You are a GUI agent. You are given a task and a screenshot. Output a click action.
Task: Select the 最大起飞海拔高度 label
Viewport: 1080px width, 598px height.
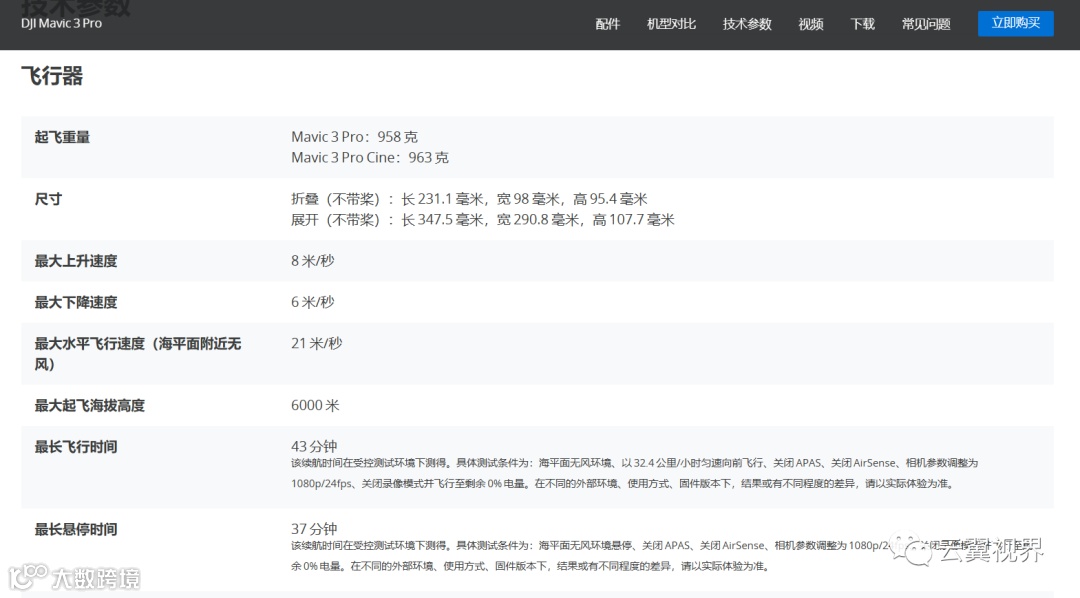click(x=90, y=405)
